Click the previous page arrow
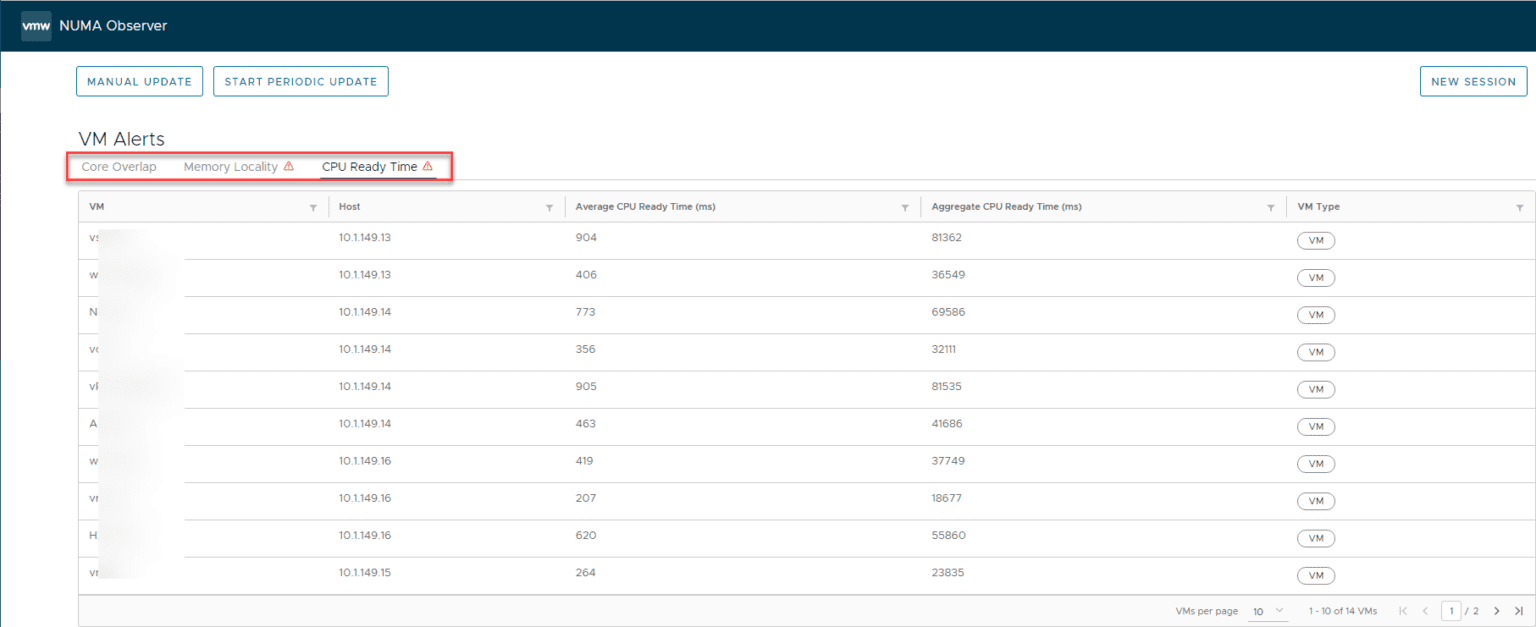Viewport: 1536px width, 627px height. 1425,611
